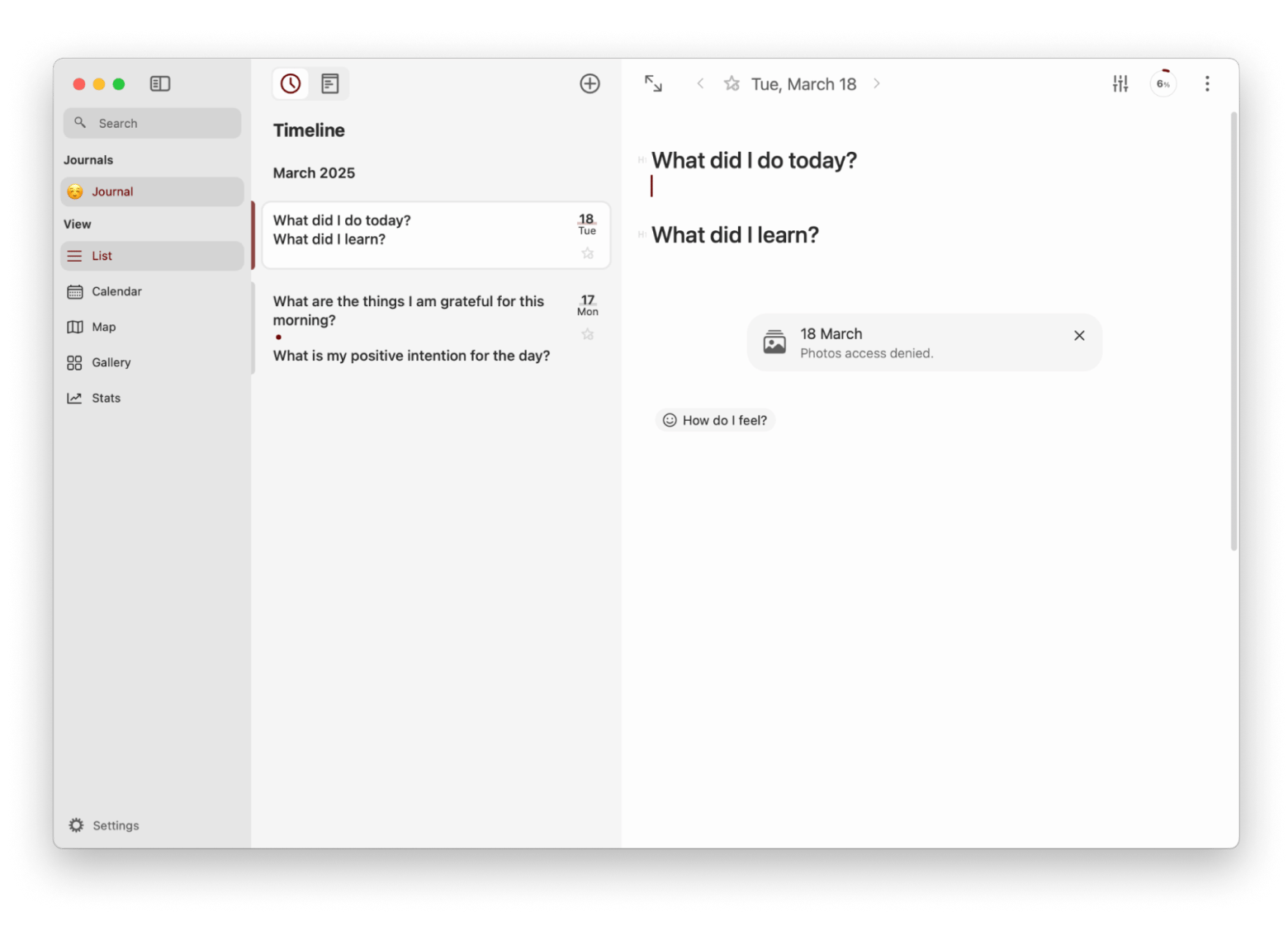Star the March 18 timeline entry
The image size is (1288, 926).
point(588,253)
